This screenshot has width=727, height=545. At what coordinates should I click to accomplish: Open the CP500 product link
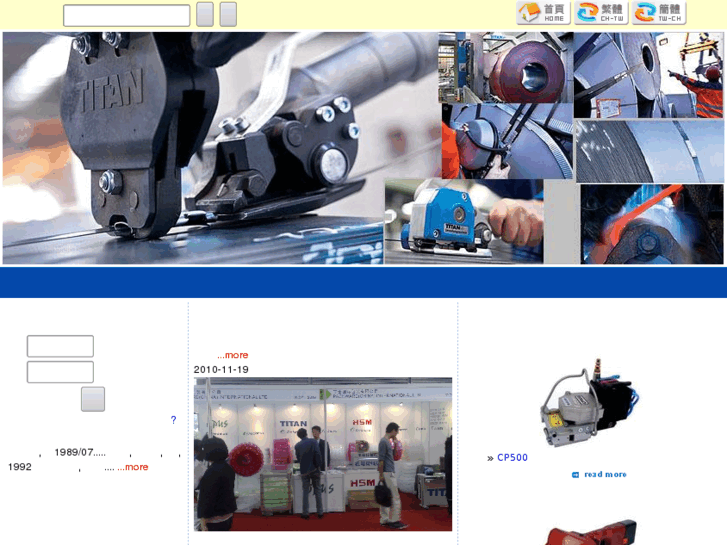512,457
